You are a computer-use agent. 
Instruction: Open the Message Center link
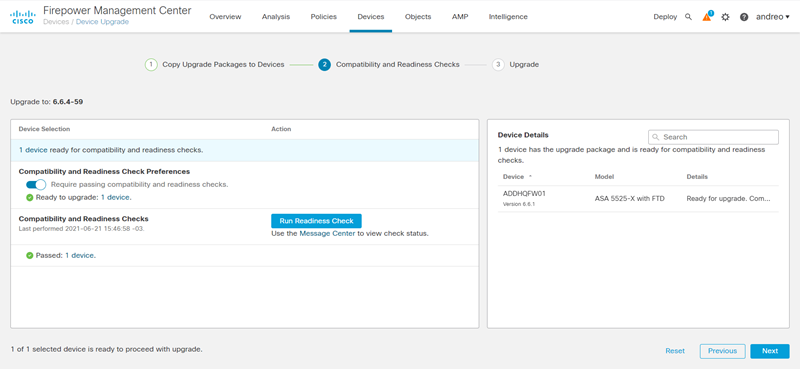(x=327, y=234)
